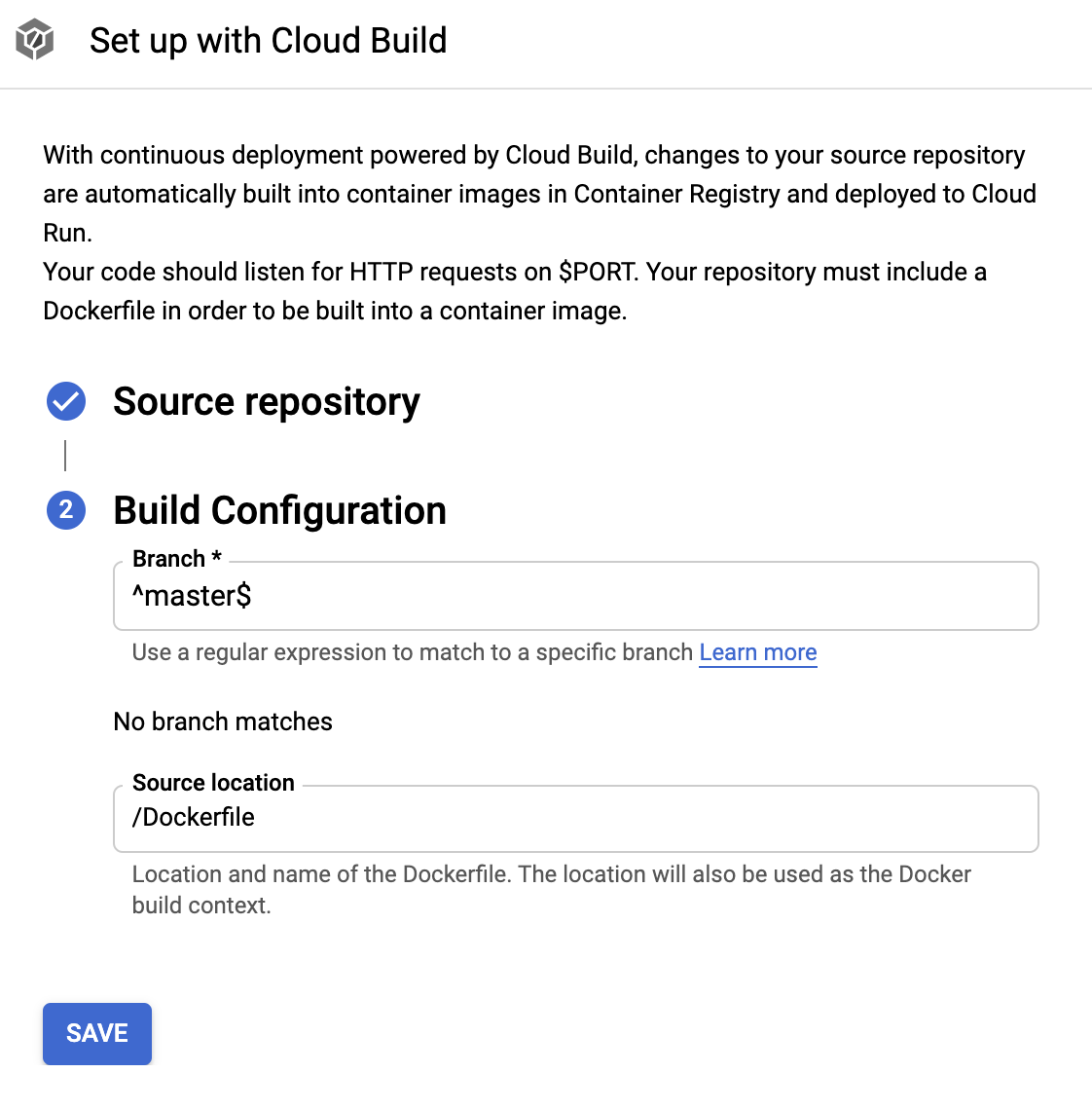Click the 'Use a regular expression' helper text
This screenshot has width=1092, height=1110.
pyautogui.click(x=413, y=652)
